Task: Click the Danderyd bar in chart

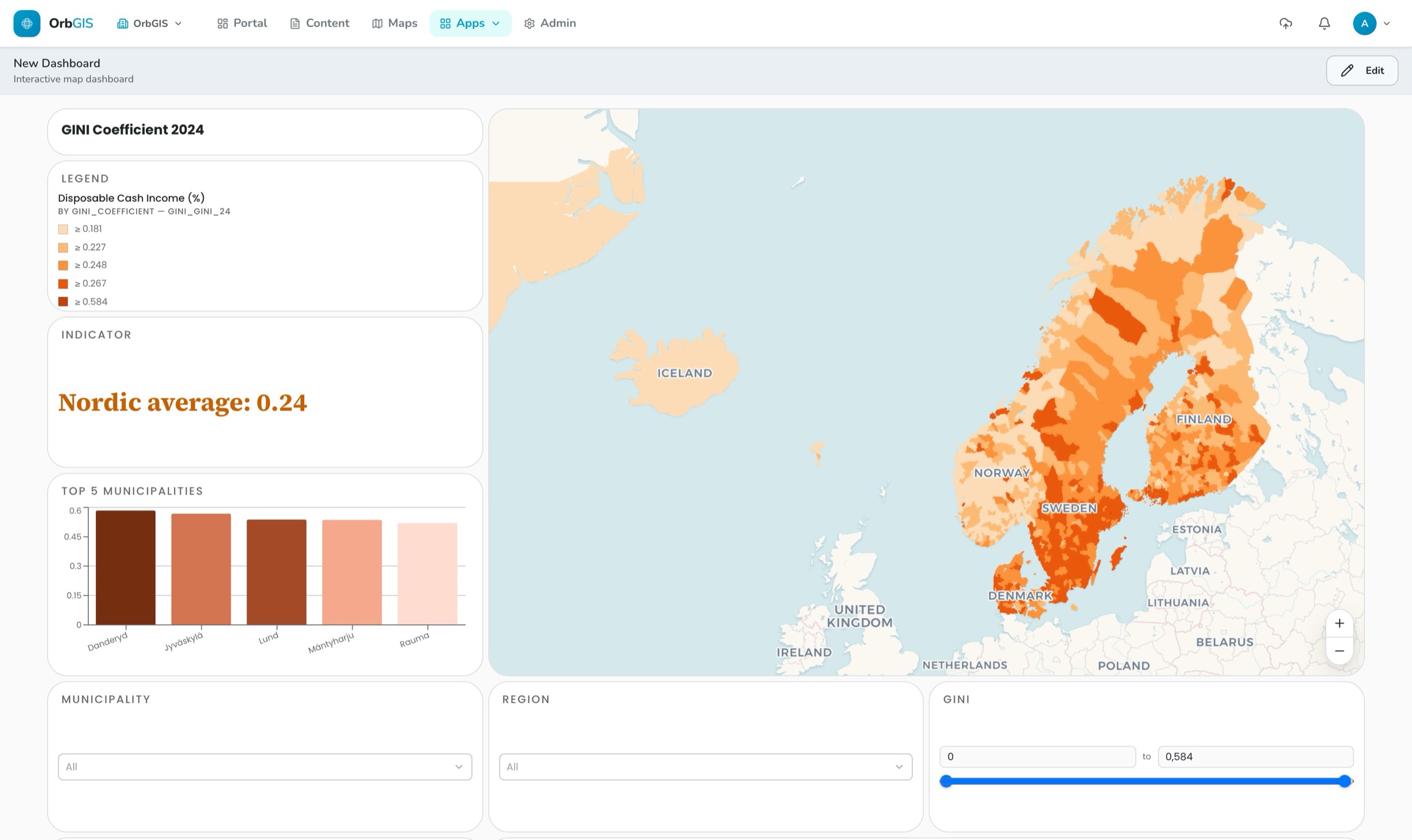Action: [x=126, y=568]
